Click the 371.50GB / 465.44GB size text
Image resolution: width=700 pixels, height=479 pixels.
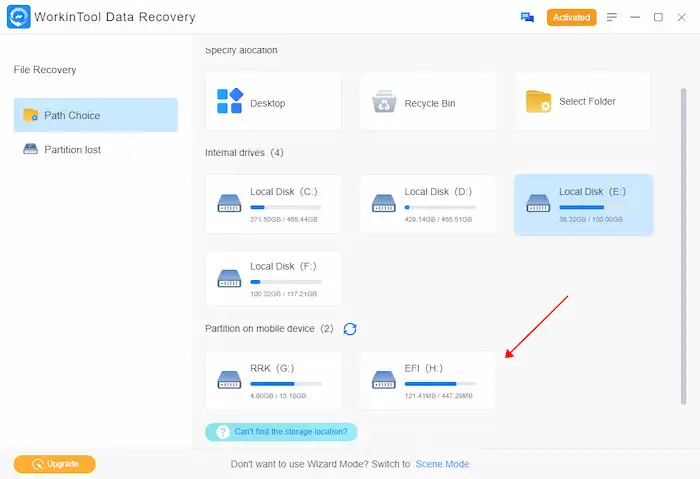coord(283,219)
